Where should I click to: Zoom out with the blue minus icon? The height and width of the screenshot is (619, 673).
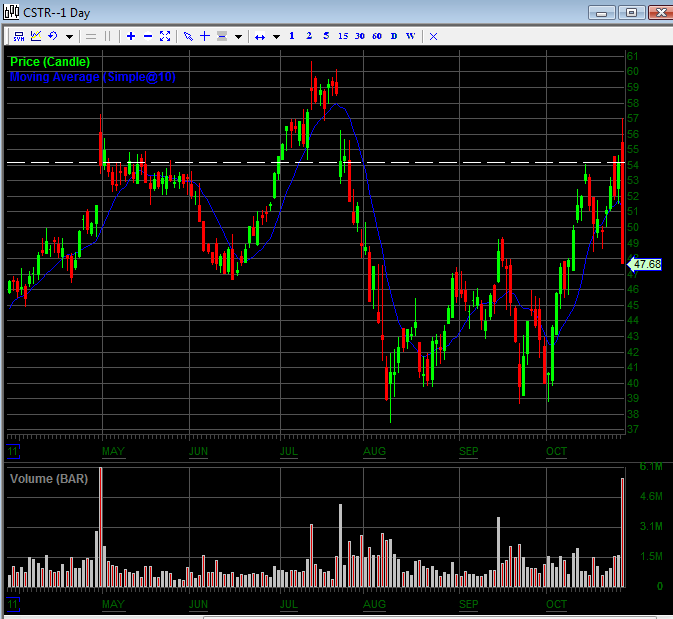coord(148,36)
